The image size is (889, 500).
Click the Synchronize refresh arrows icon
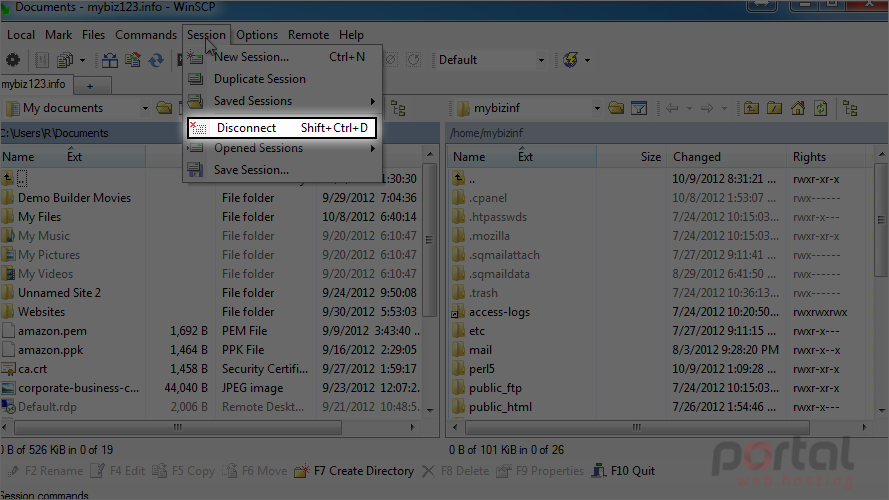(156, 60)
